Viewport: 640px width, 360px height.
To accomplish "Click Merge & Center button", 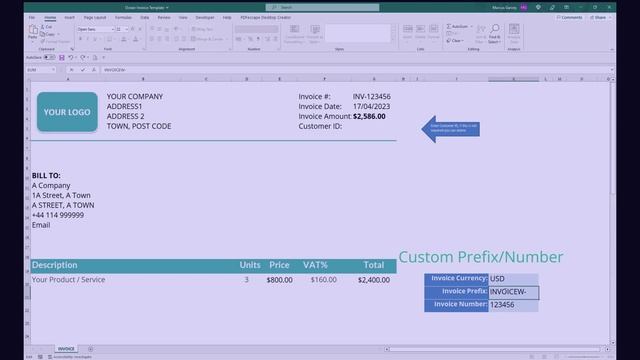I will point(208,39).
